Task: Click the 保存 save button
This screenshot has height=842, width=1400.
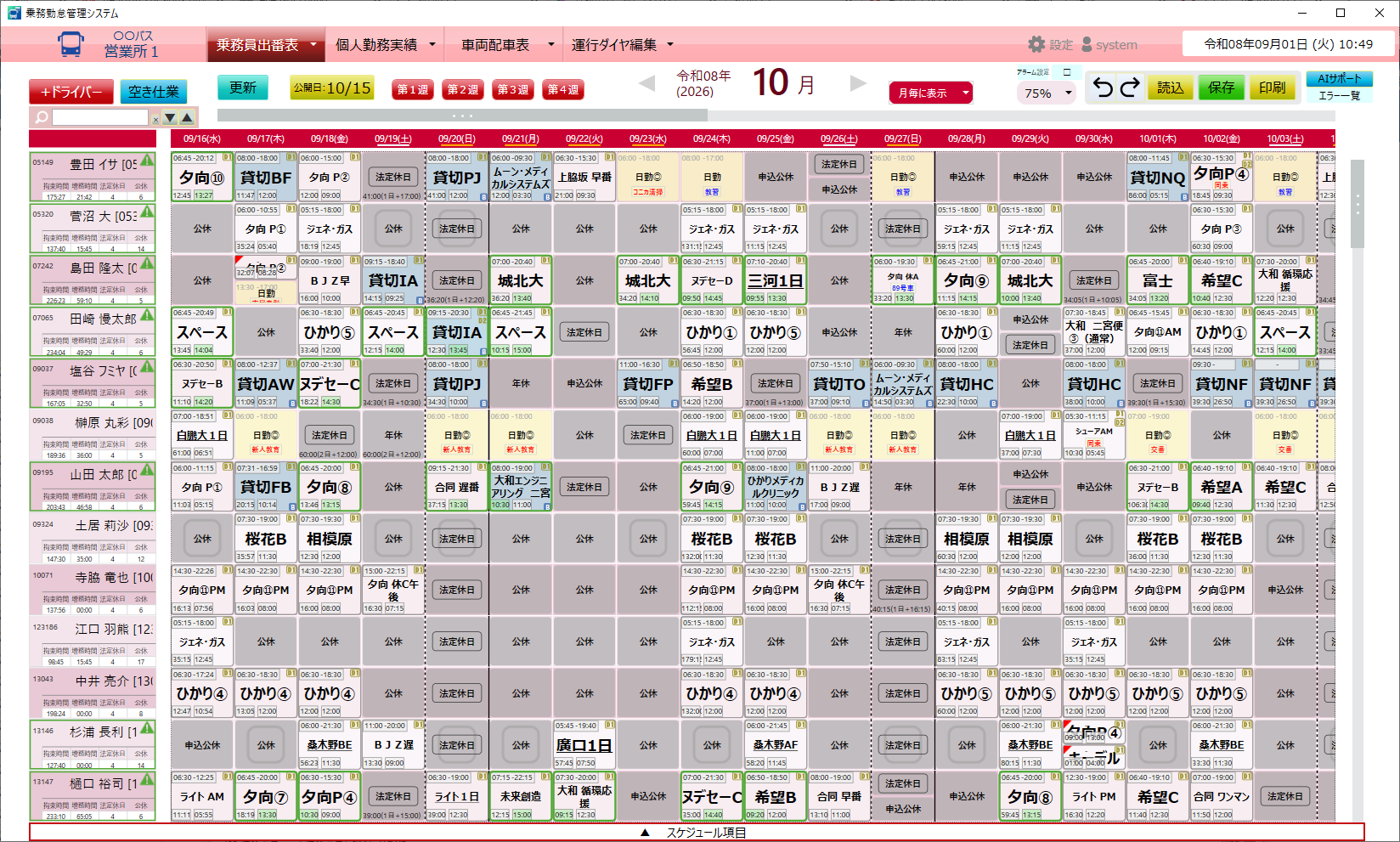Action: click(x=1221, y=88)
